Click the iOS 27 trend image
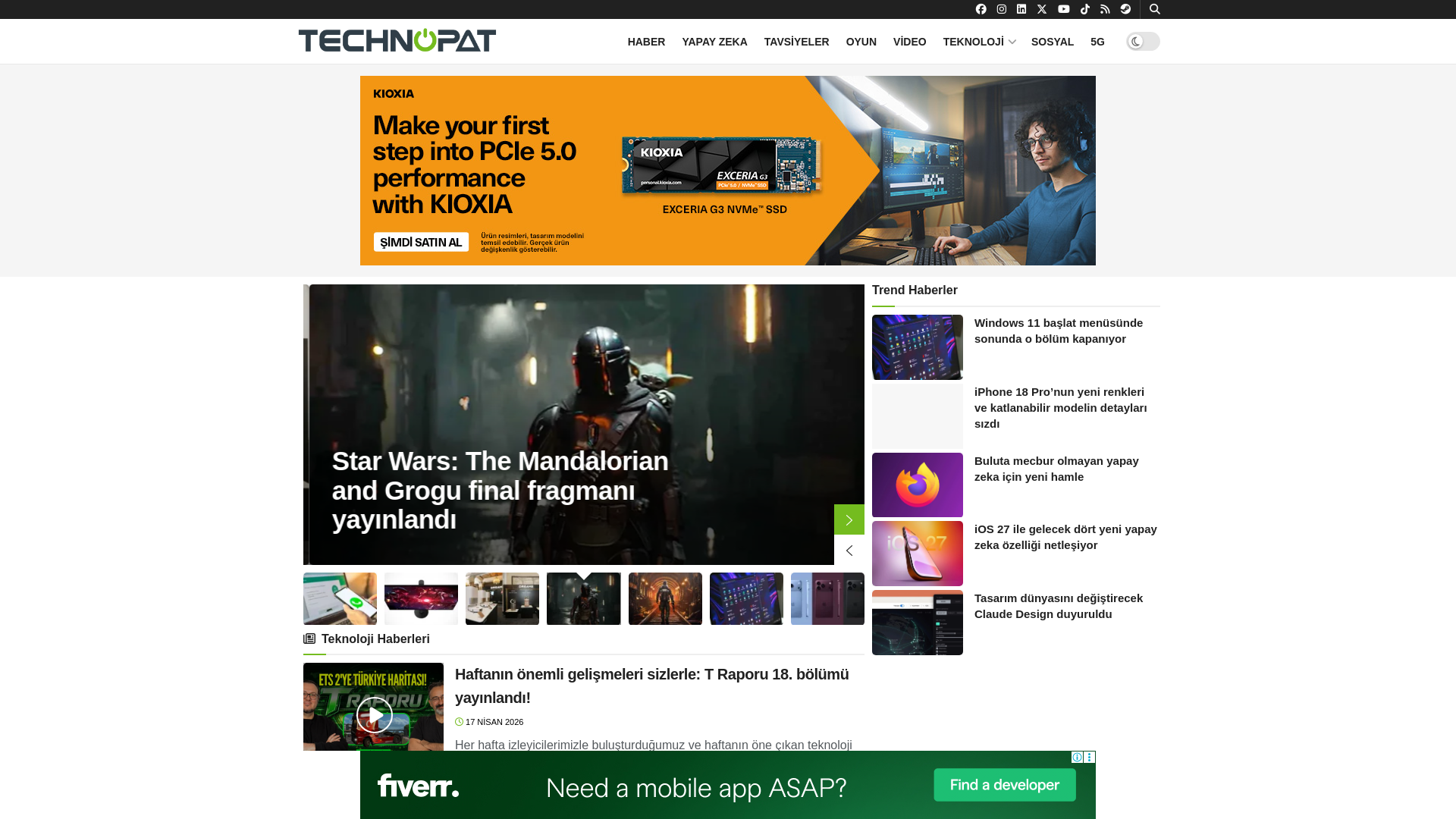Image resolution: width=1456 pixels, height=819 pixels. 918,554
